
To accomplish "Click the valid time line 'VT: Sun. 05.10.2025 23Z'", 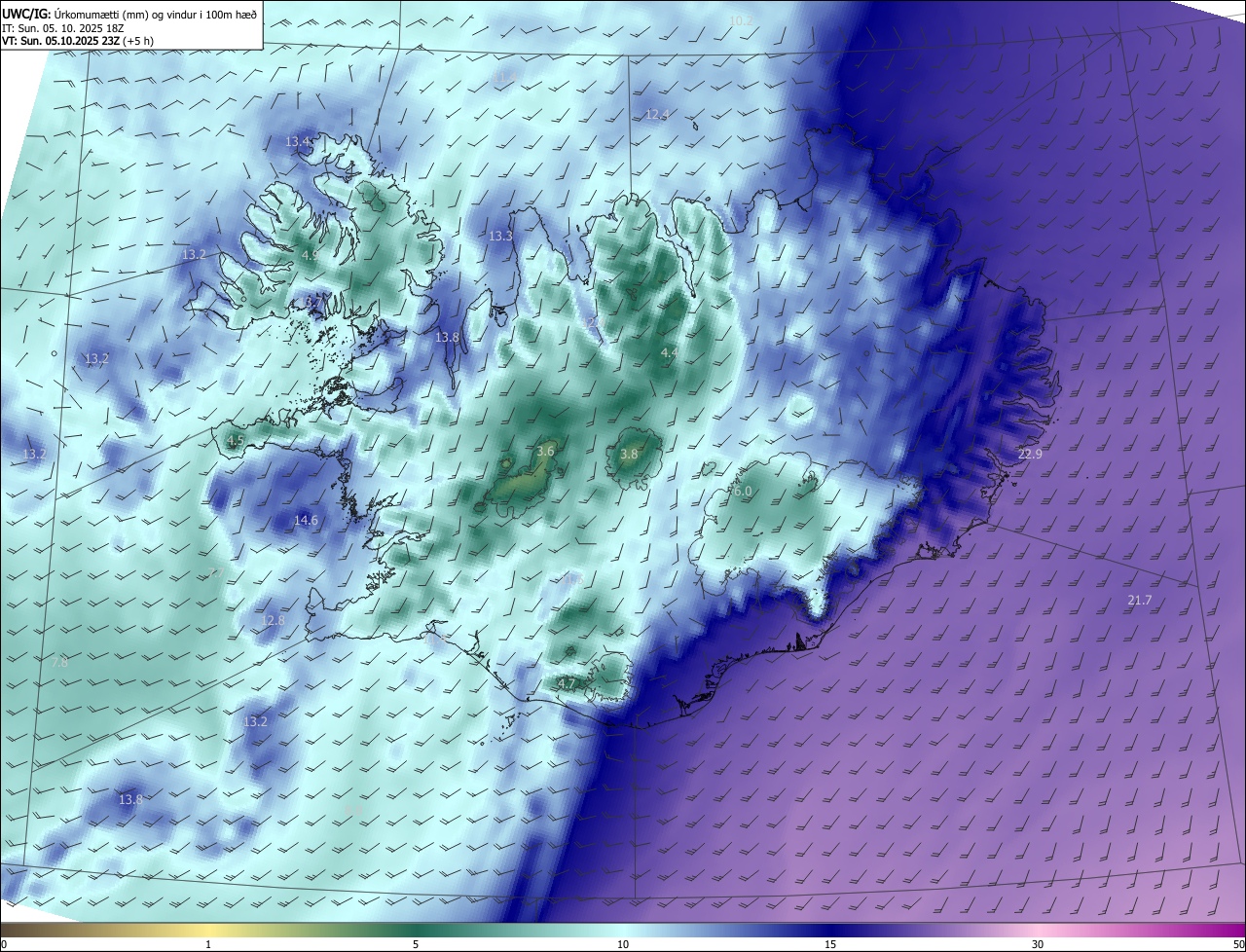I will point(60,41).
